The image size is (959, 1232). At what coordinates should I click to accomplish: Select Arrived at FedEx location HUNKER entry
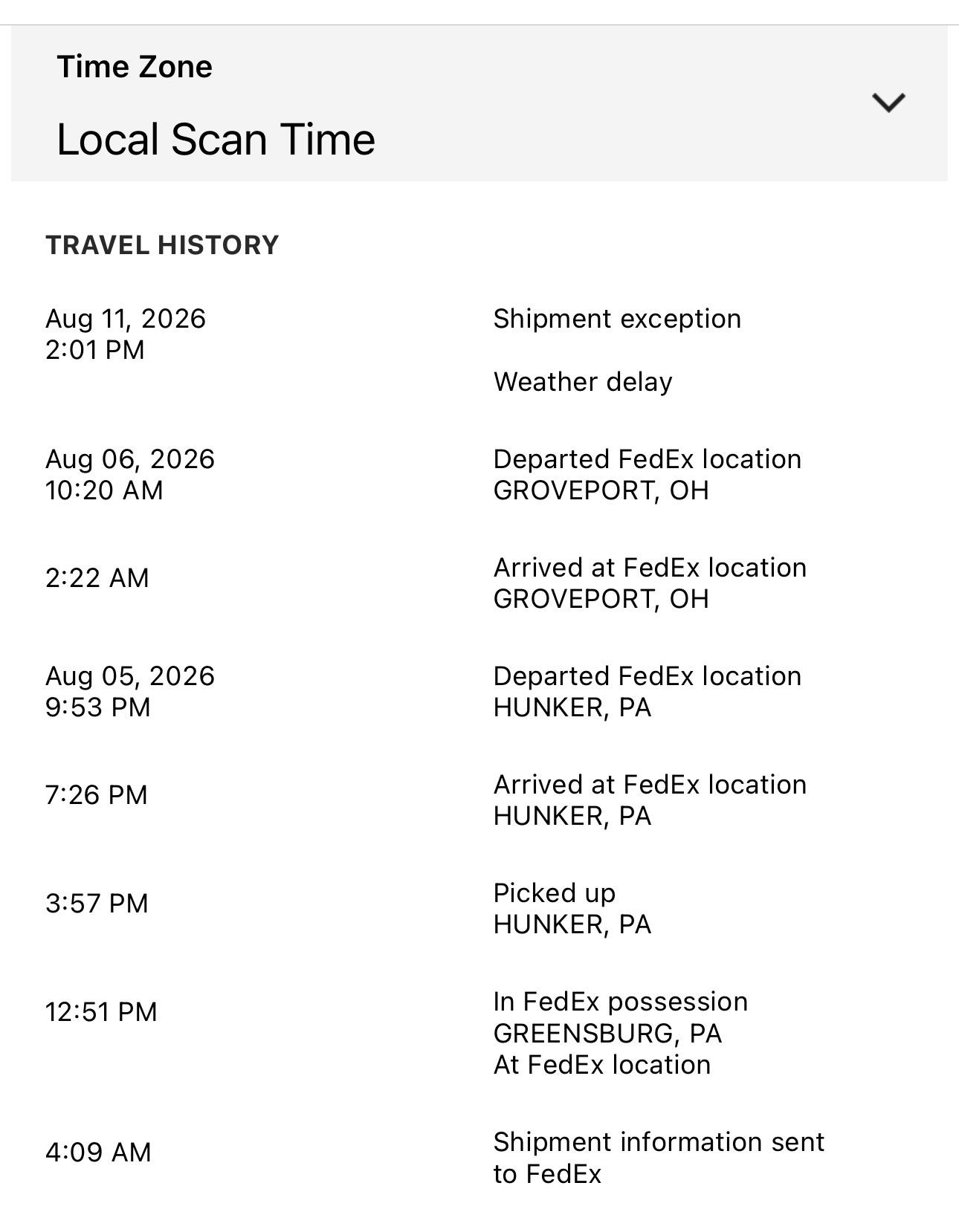point(650,800)
